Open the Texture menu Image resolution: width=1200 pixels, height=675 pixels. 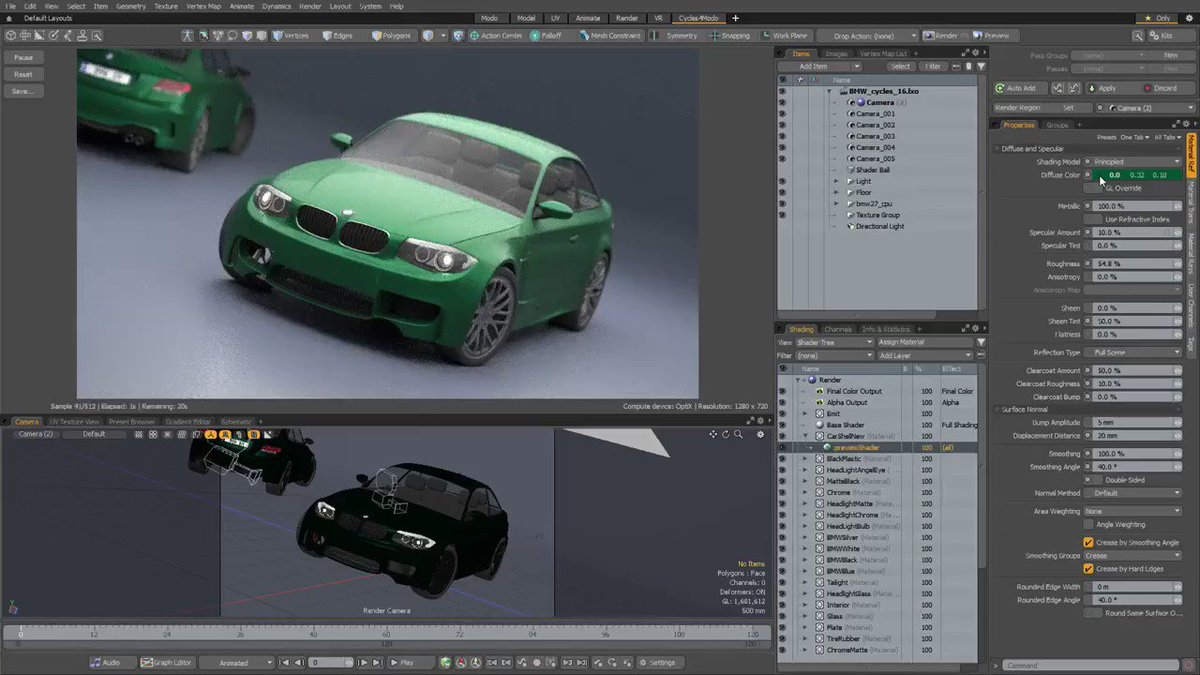[166, 5]
